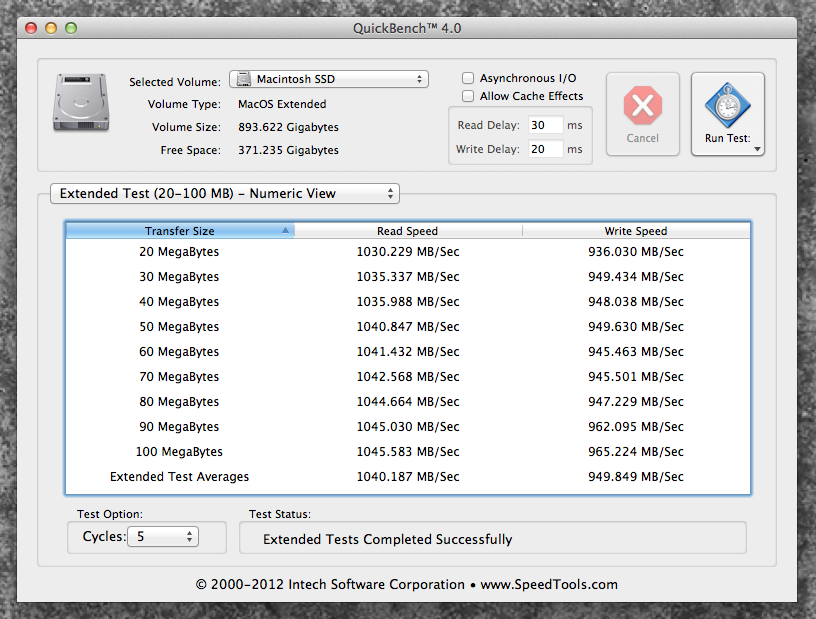Click the 893.622 Gigabytes volume size
The height and width of the screenshot is (619, 816).
pyautogui.click(x=288, y=127)
